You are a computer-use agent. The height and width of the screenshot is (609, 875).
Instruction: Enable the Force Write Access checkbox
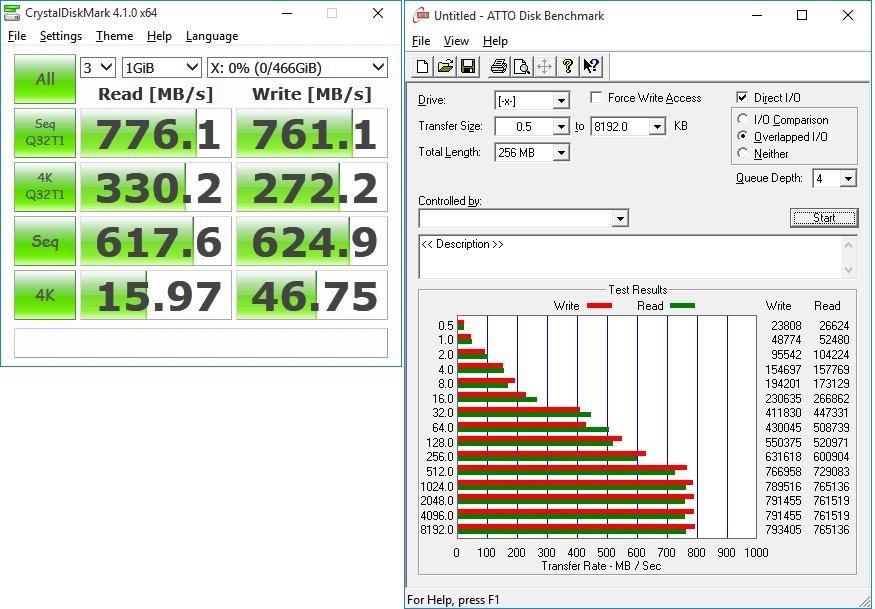pos(596,98)
